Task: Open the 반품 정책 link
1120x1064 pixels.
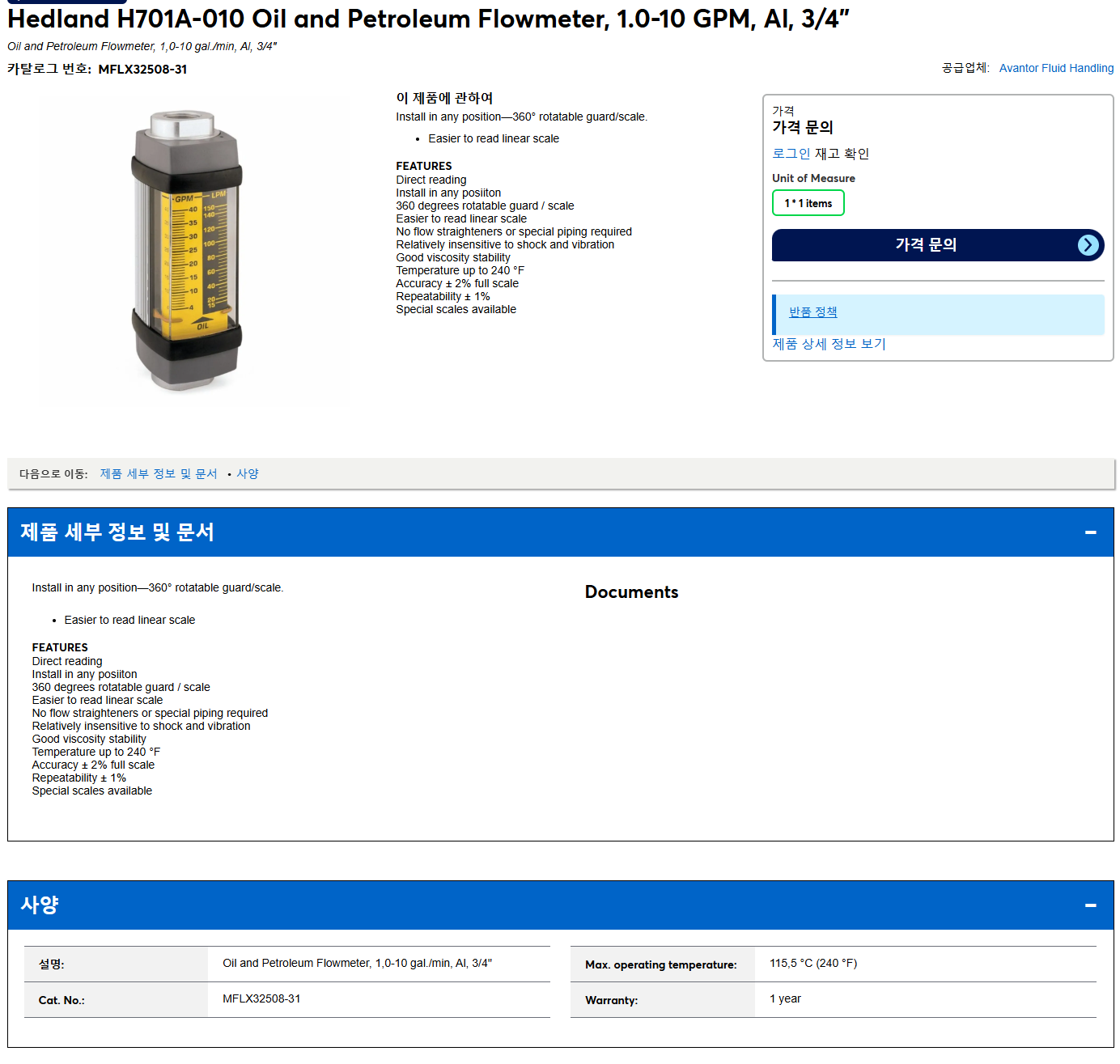Action: click(x=812, y=312)
